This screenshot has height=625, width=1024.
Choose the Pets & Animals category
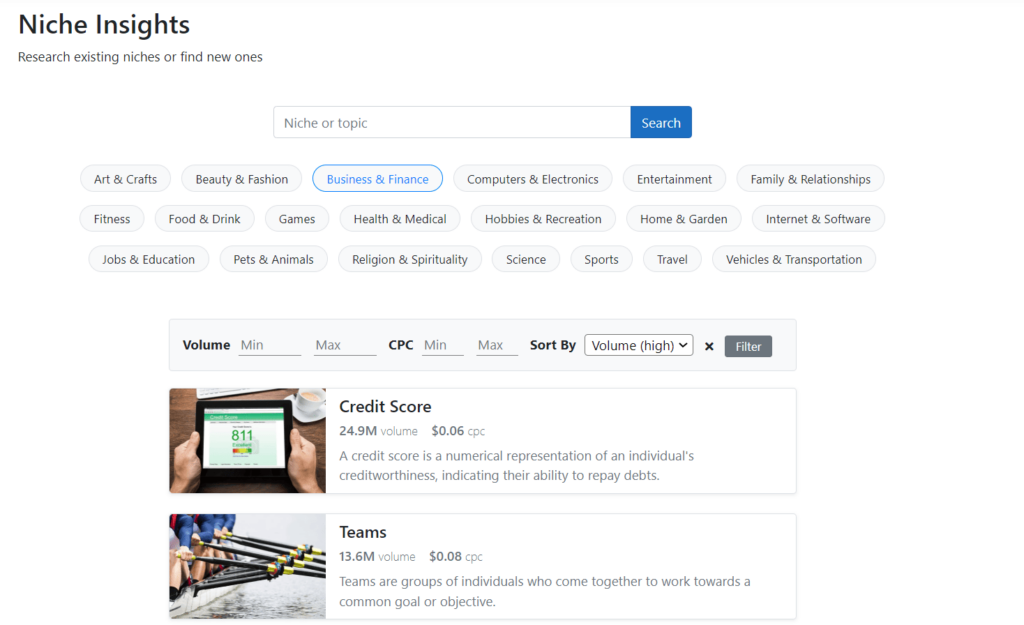tap(273, 258)
